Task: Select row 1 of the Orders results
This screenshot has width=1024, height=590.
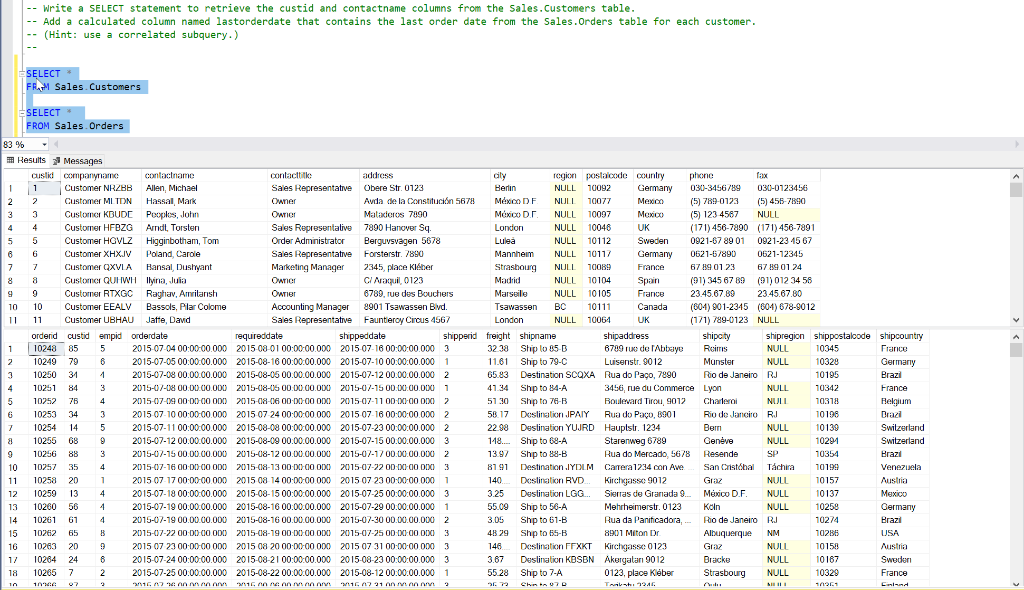Action: (9, 349)
